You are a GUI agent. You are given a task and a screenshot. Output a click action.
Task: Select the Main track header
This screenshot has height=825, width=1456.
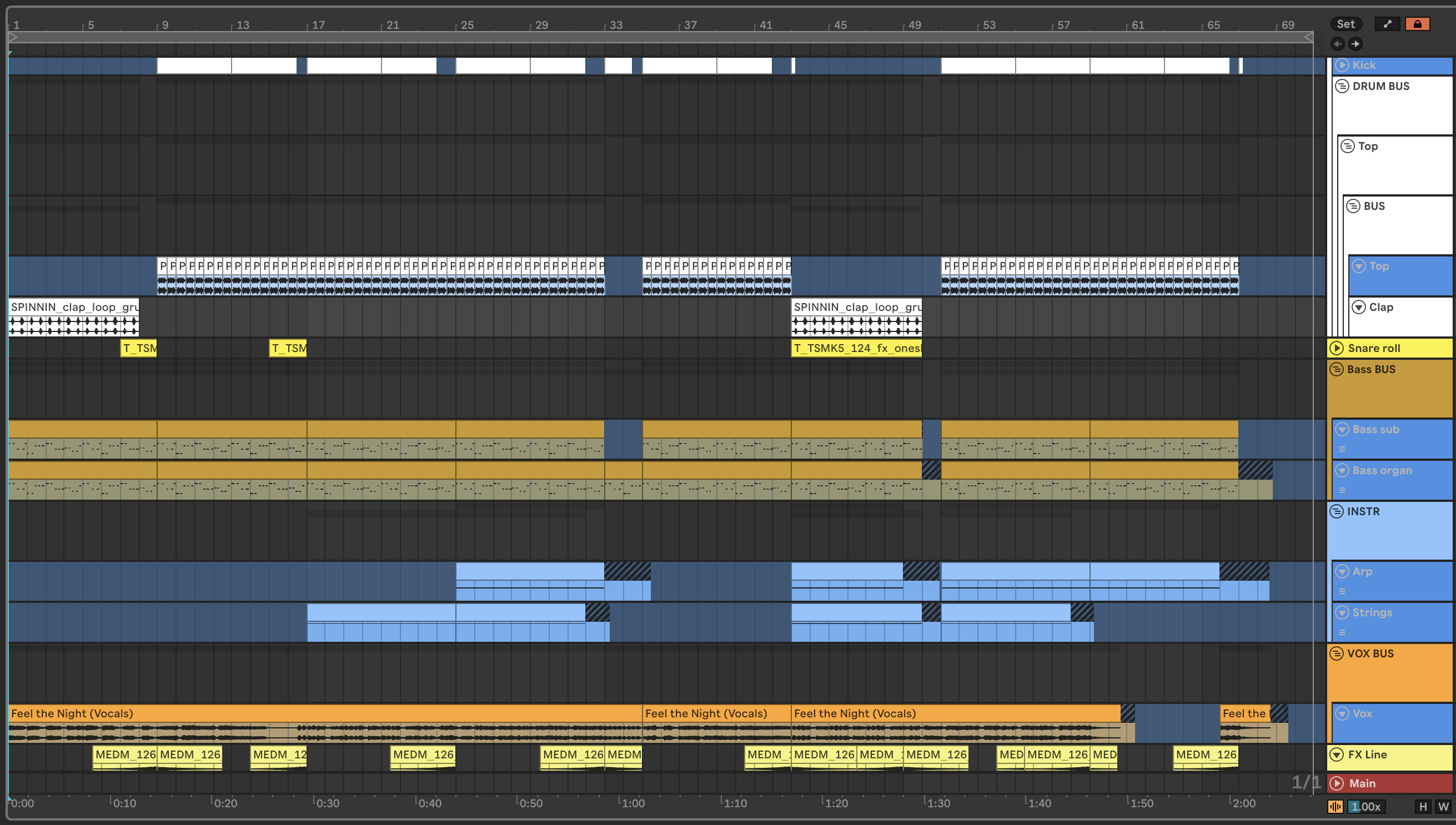click(1390, 783)
